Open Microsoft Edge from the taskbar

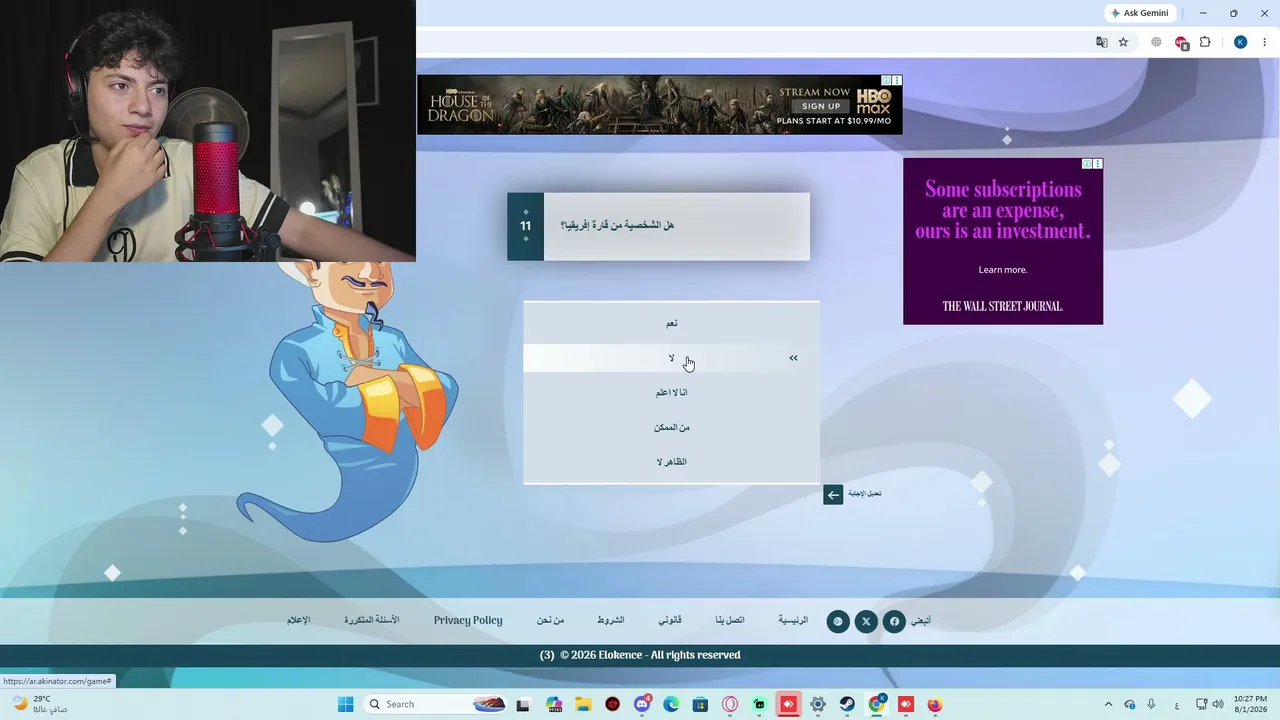(671, 705)
